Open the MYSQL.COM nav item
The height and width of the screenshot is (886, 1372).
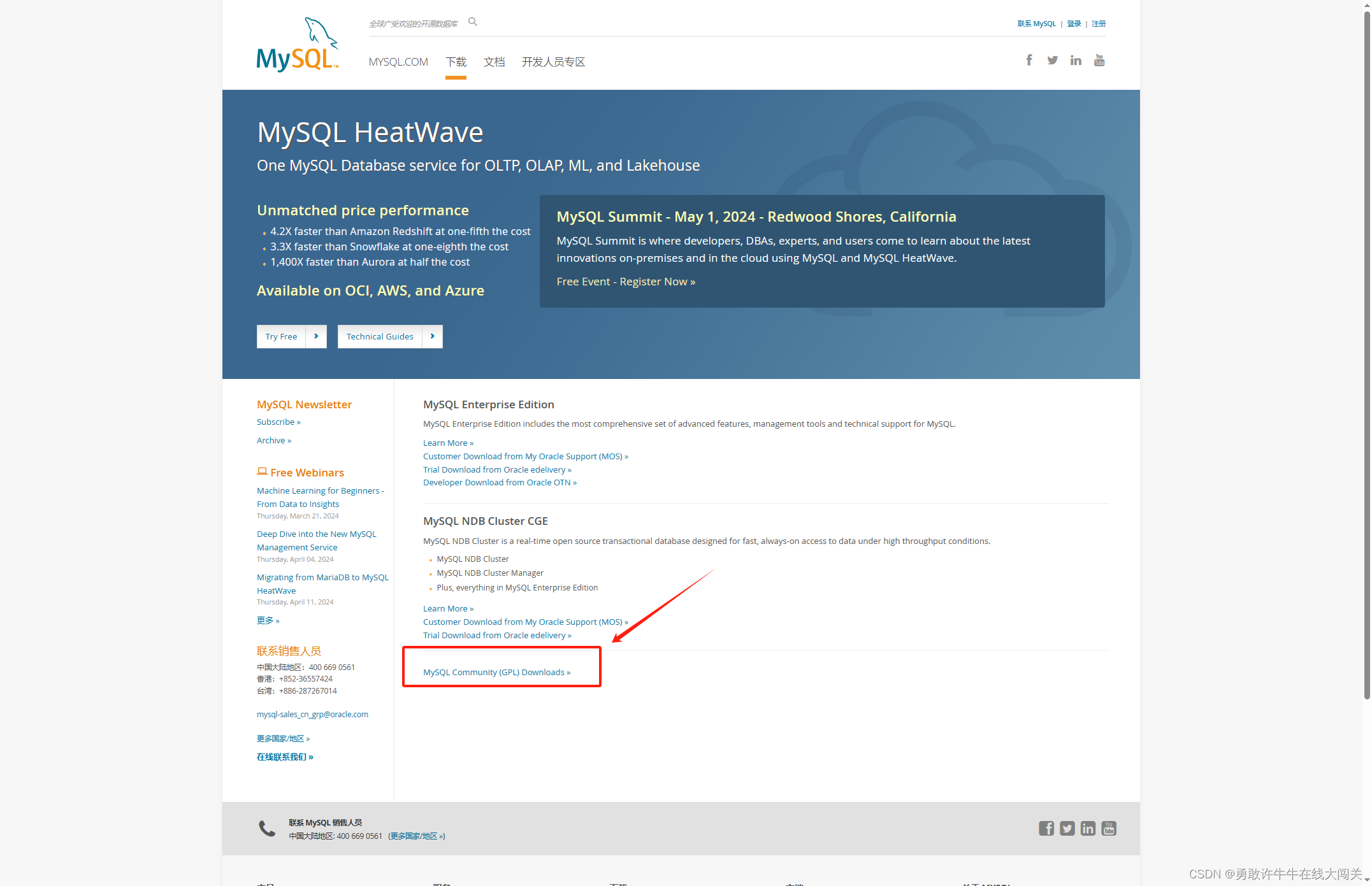[398, 62]
